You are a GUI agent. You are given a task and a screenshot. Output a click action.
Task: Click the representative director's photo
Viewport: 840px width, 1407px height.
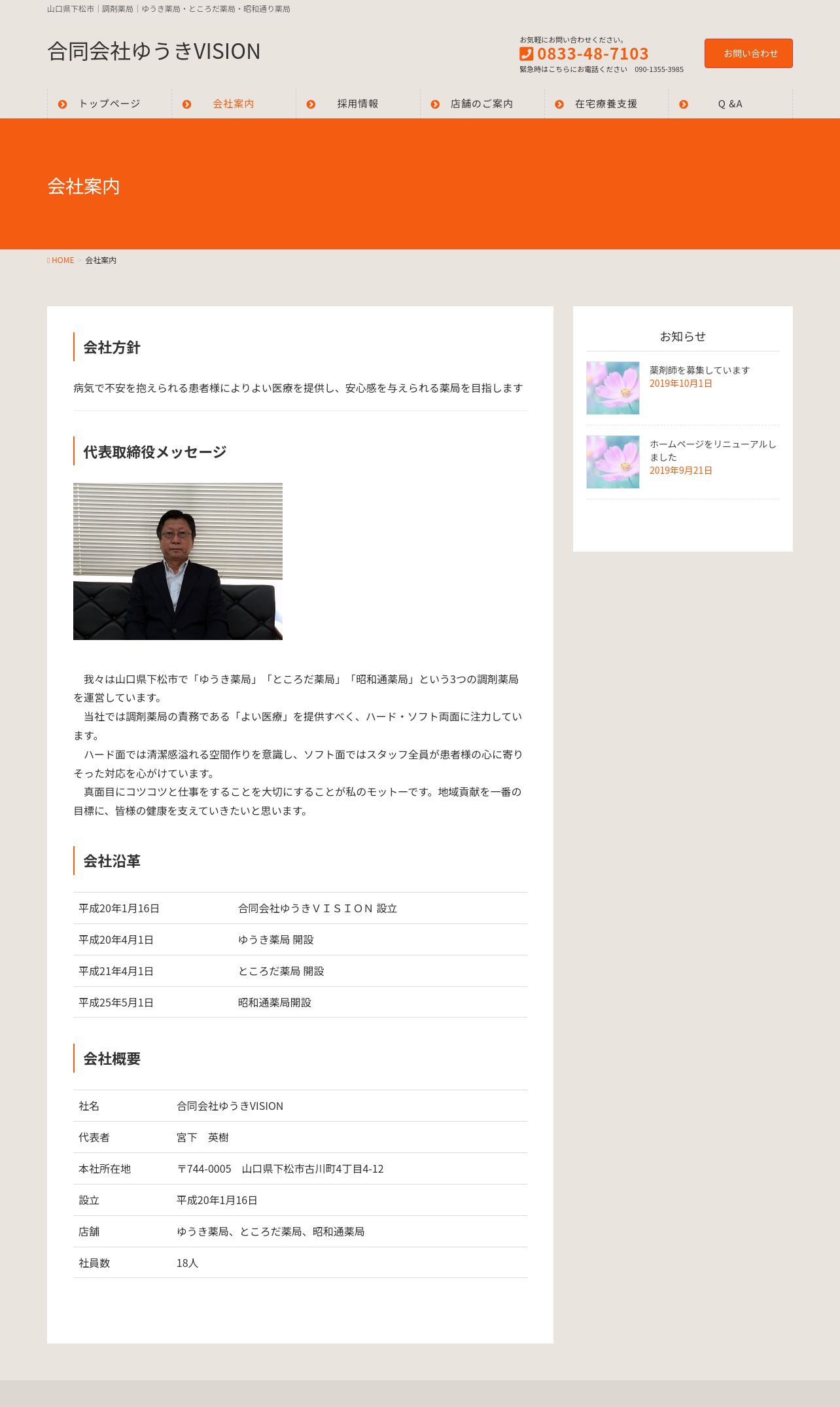coord(178,561)
